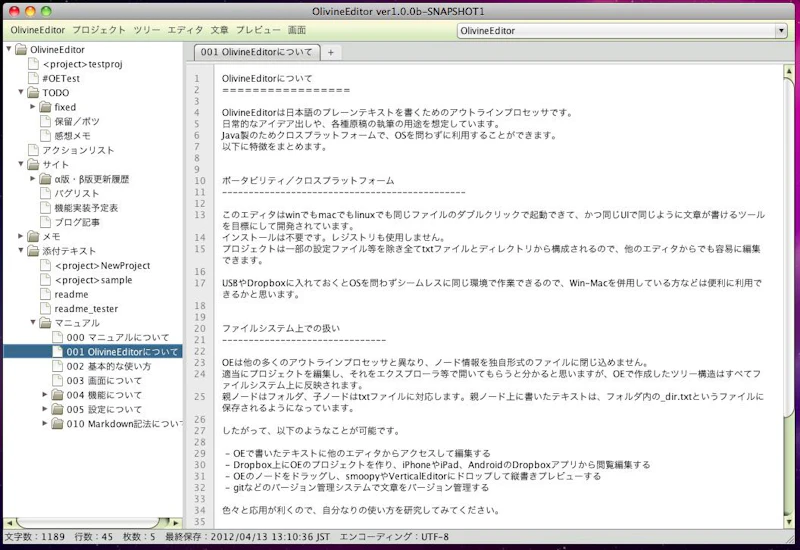Open the プロジェクト menu
Screen dimensions: 800x550
point(93,30)
